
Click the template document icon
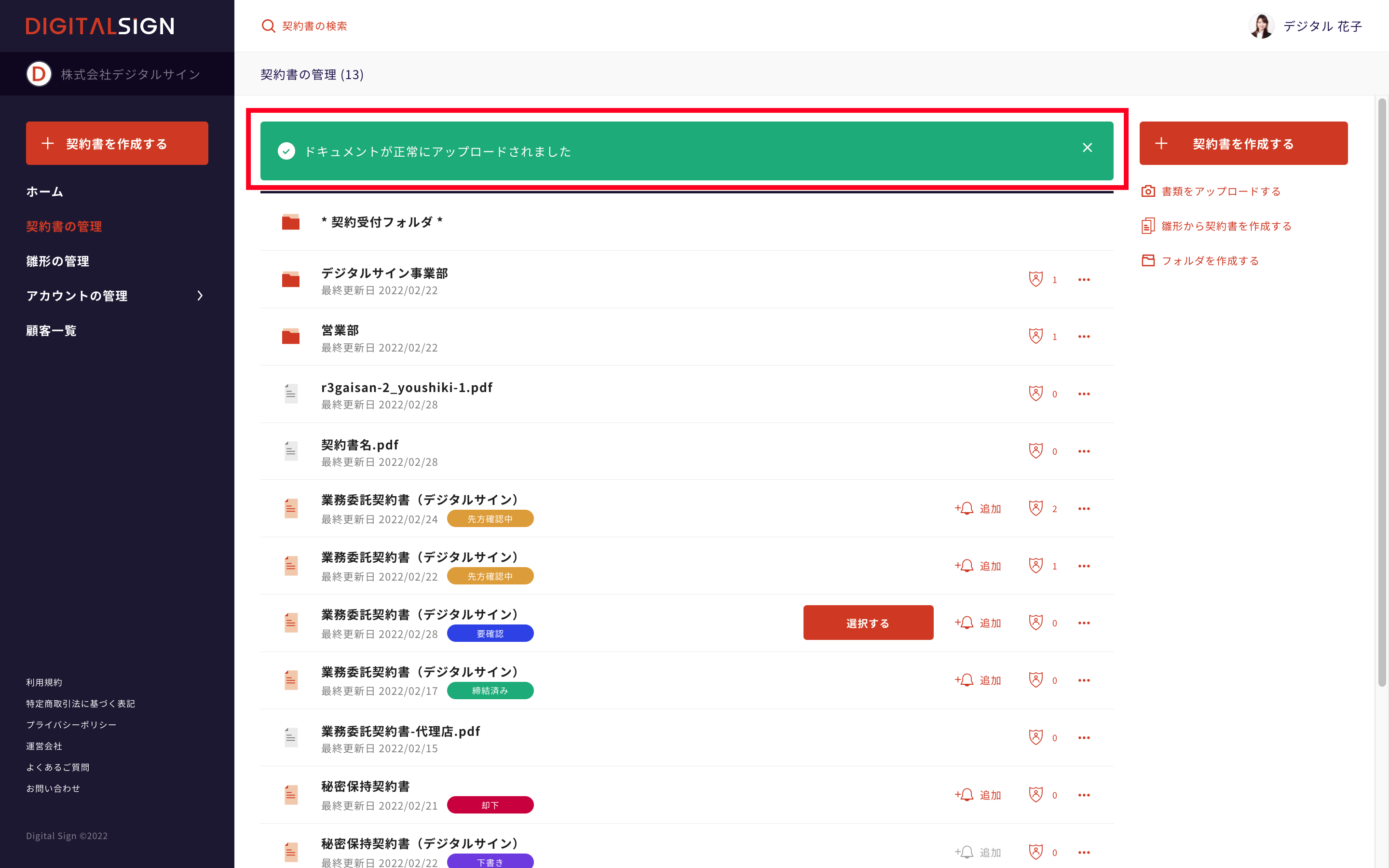coord(1148,226)
